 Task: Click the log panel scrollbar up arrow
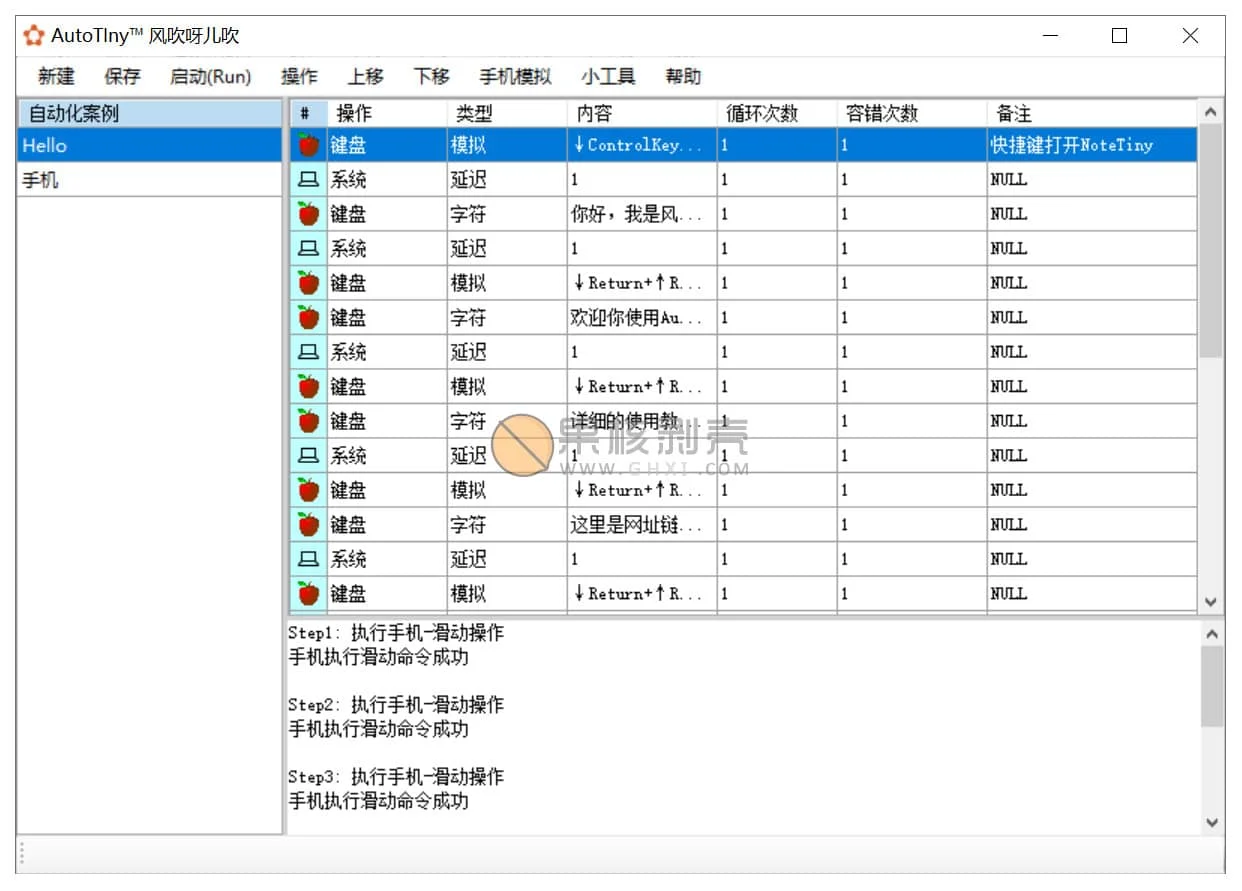coord(1212,634)
